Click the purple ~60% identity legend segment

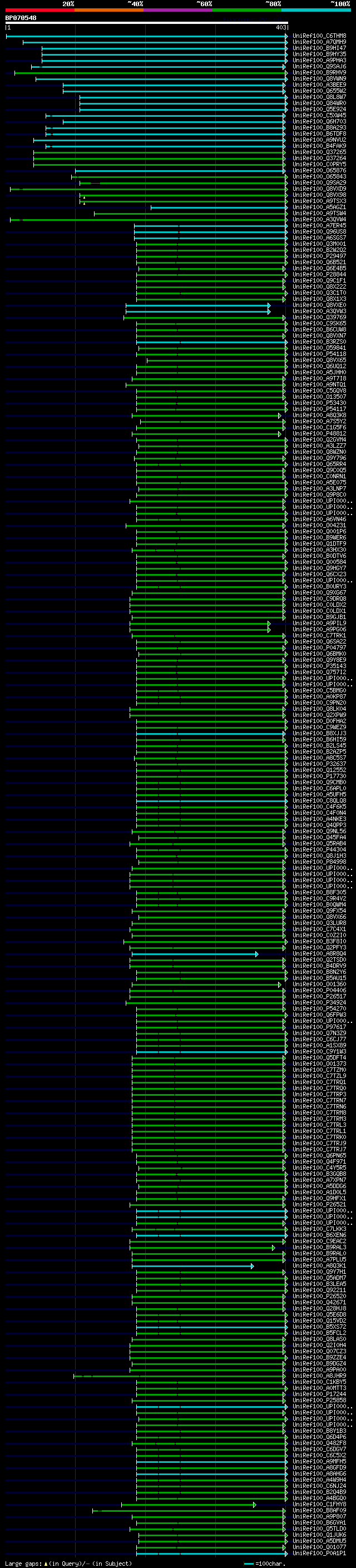pyautogui.click(x=179, y=10)
